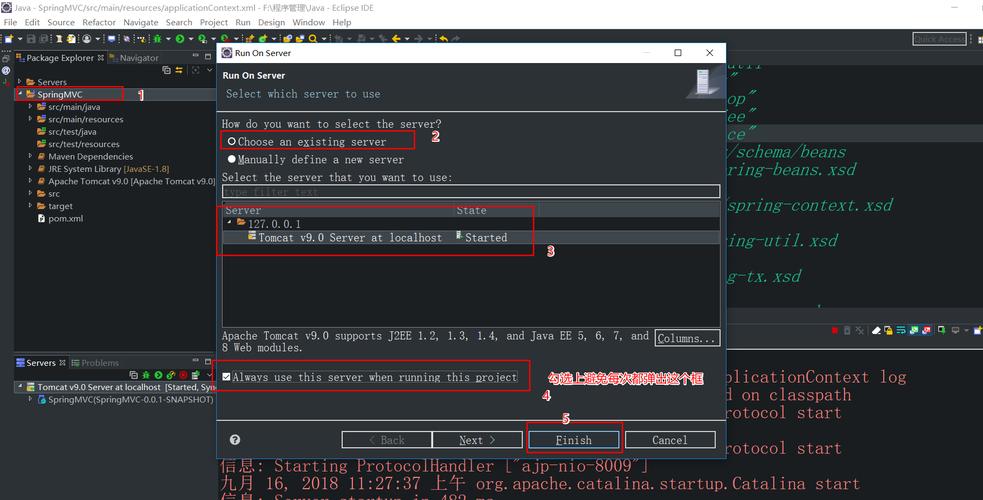The width and height of the screenshot is (983, 500).
Task: Select Apache Tomcat v9.0 library node
Action: 125,181
